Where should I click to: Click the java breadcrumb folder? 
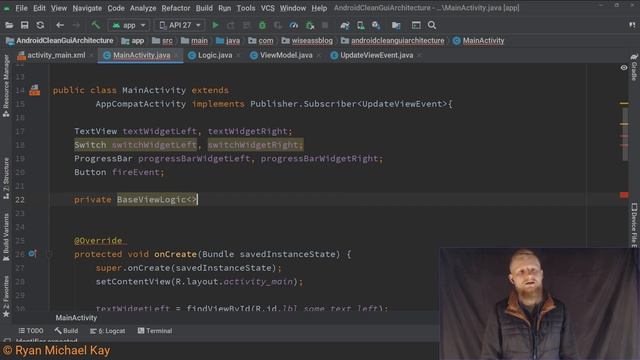[228, 40]
